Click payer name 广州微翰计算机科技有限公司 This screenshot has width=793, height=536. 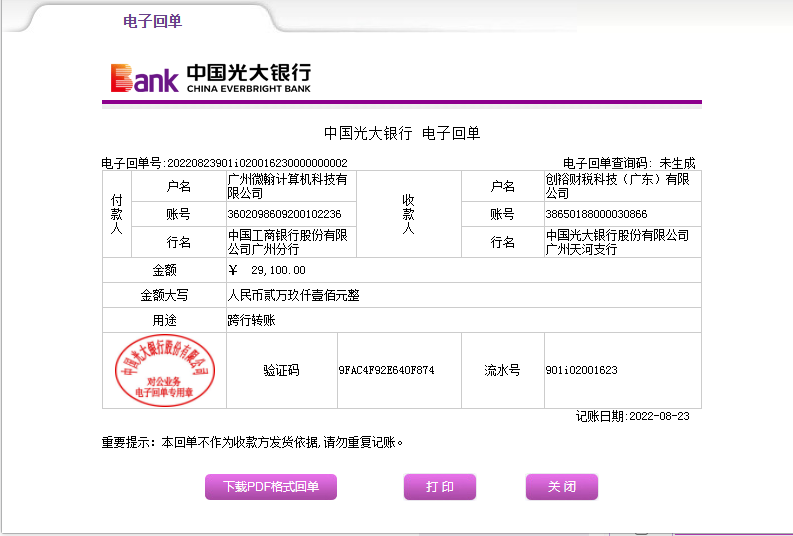(287, 186)
